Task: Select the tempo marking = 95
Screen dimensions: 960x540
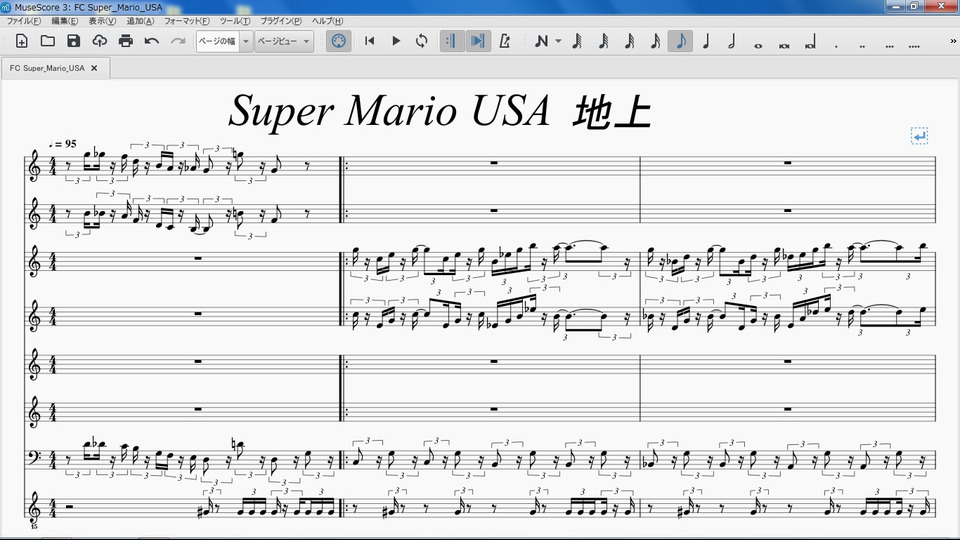Action: [62, 144]
